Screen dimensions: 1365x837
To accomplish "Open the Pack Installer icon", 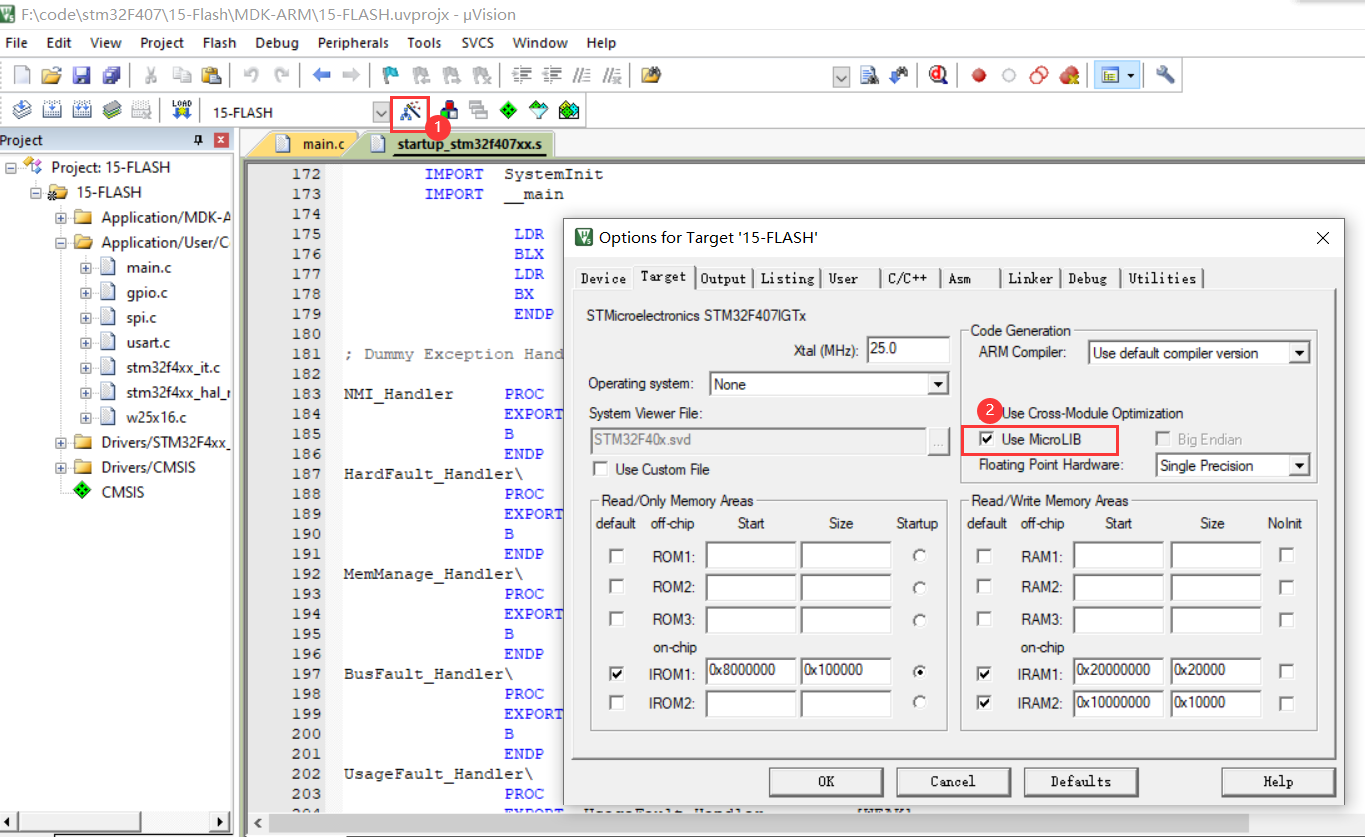I will point(569,110).
